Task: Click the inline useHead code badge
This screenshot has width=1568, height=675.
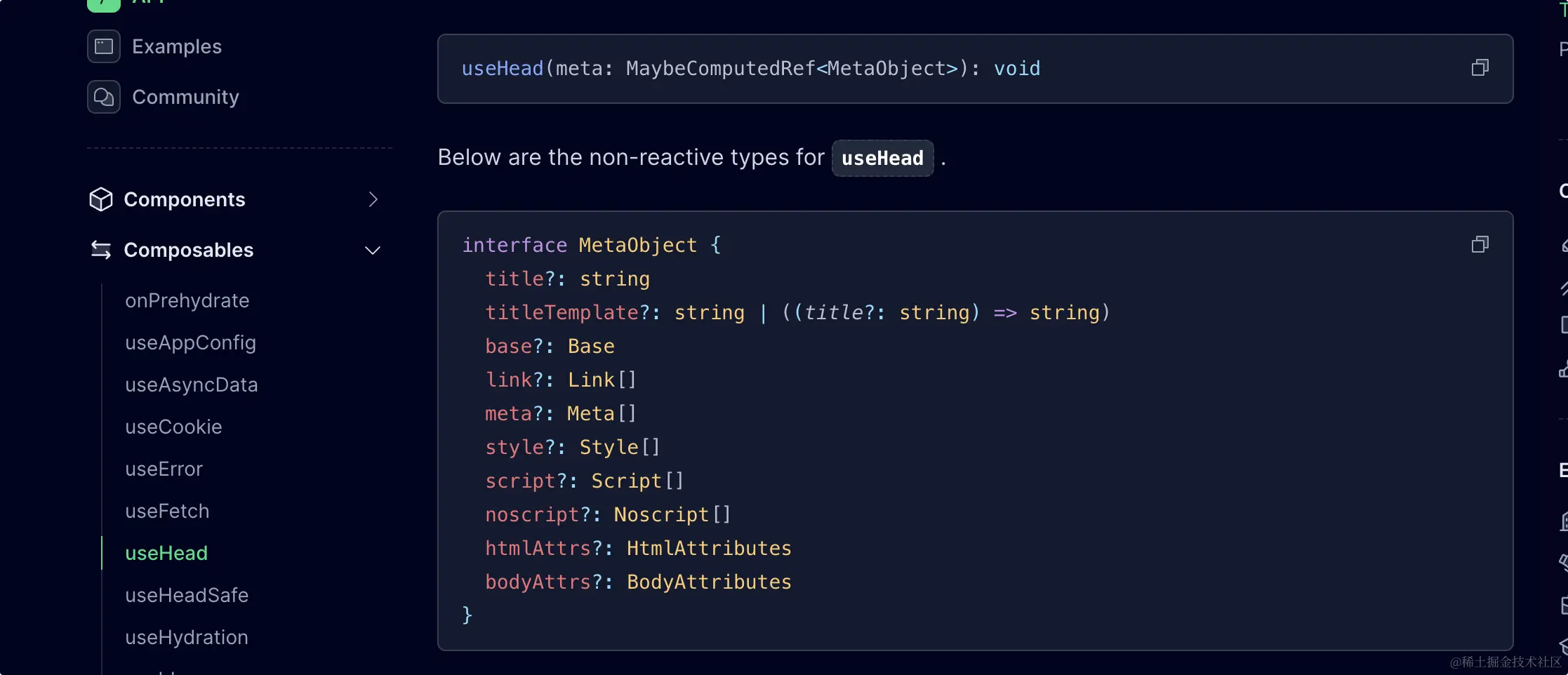Action: click(x=882, y=159)
